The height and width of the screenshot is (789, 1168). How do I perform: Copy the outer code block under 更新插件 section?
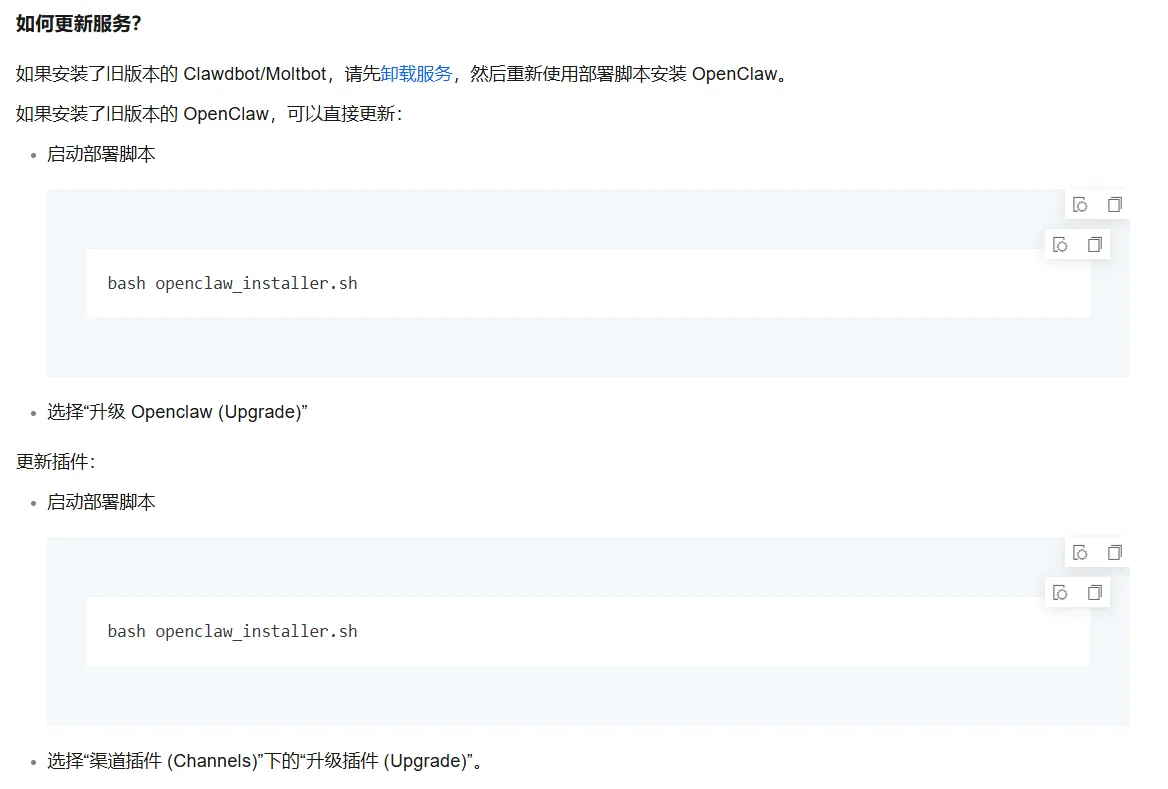pyautogui.click(x=1114, y=552)
